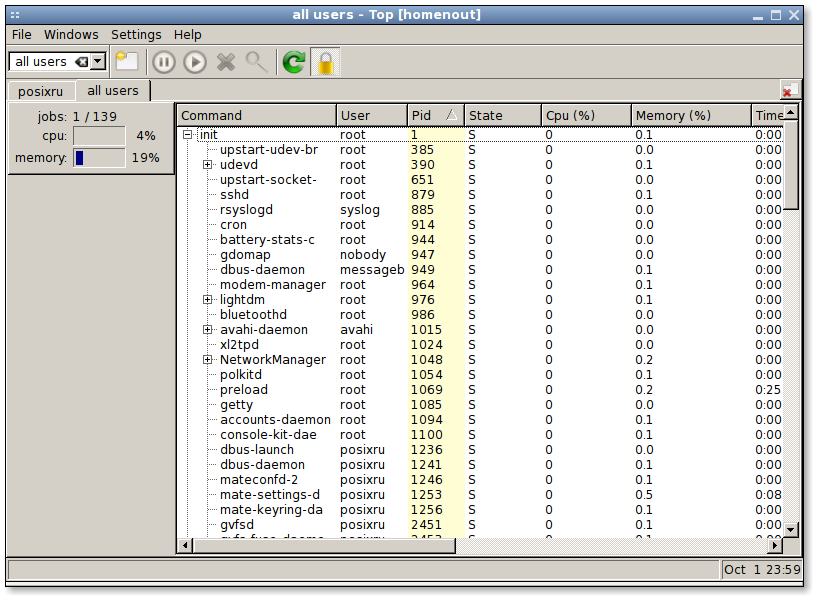Click the memory usage bar
This screenshot has width=813, height=596.
[x=99, y=158]
